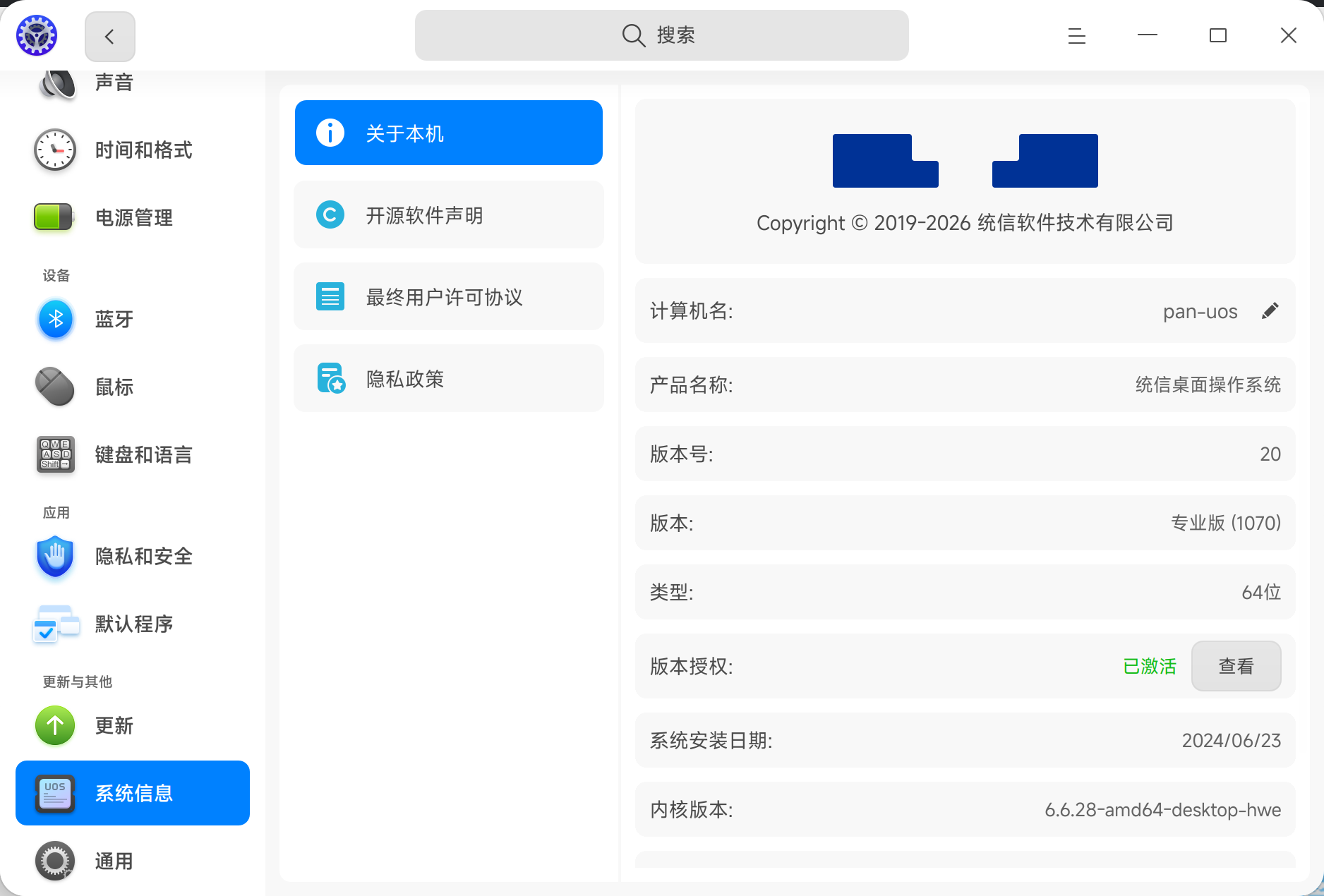
Task: Open 开源软件声明 page
Action: pyautogui.click(x=449, y=214)
